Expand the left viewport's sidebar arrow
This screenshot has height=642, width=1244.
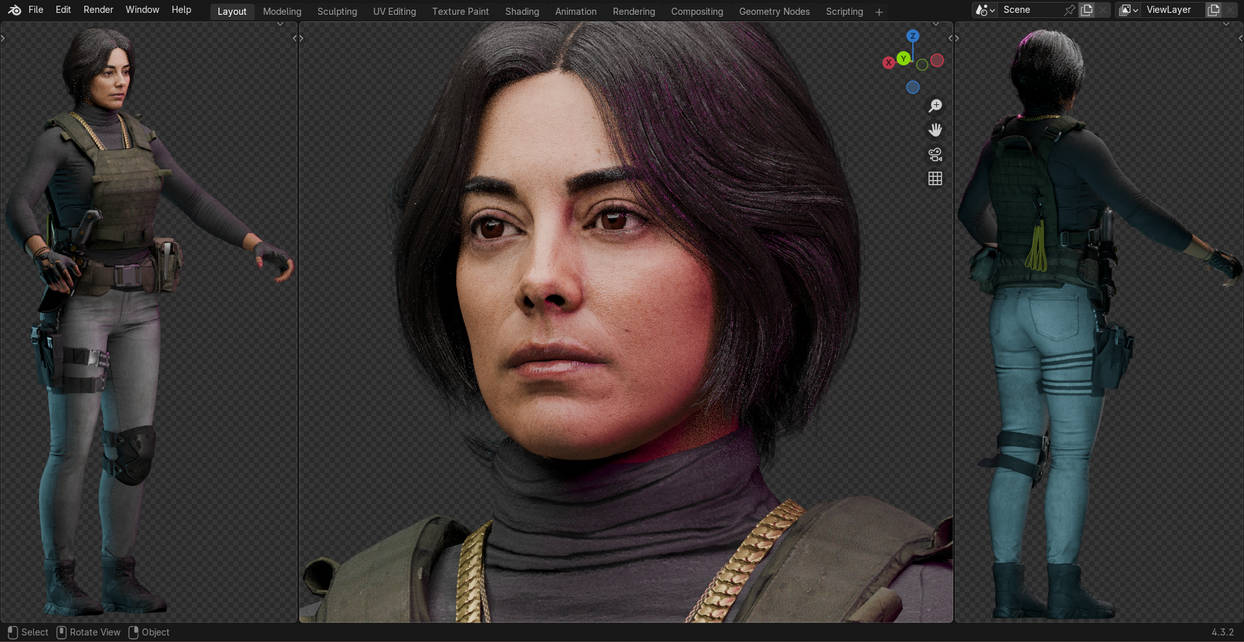pos(294,38)
